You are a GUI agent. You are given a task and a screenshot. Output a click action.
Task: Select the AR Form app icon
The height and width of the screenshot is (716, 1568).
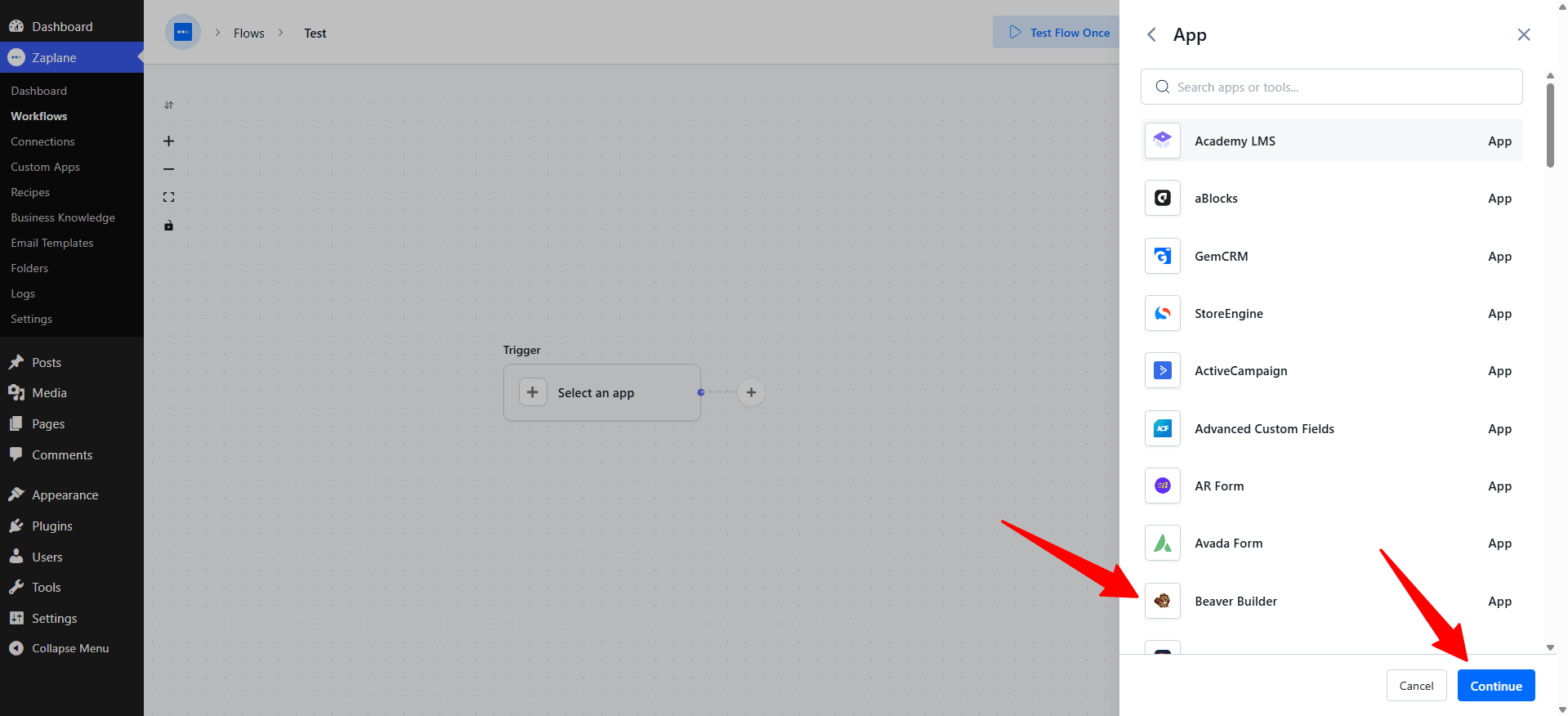[1163, 486]
